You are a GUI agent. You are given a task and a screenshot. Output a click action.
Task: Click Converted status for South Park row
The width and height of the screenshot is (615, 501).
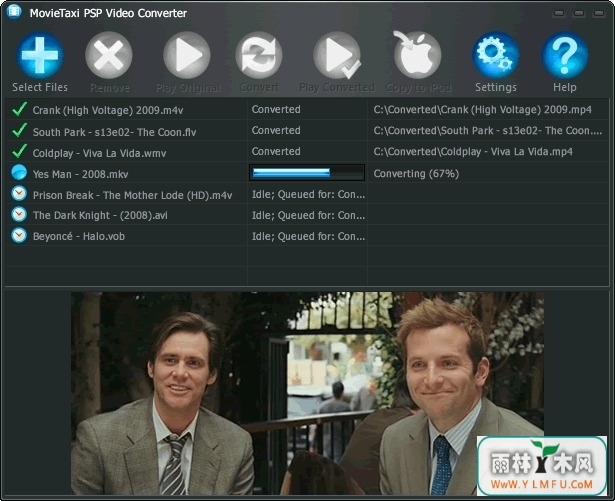[x=276, y=130]
